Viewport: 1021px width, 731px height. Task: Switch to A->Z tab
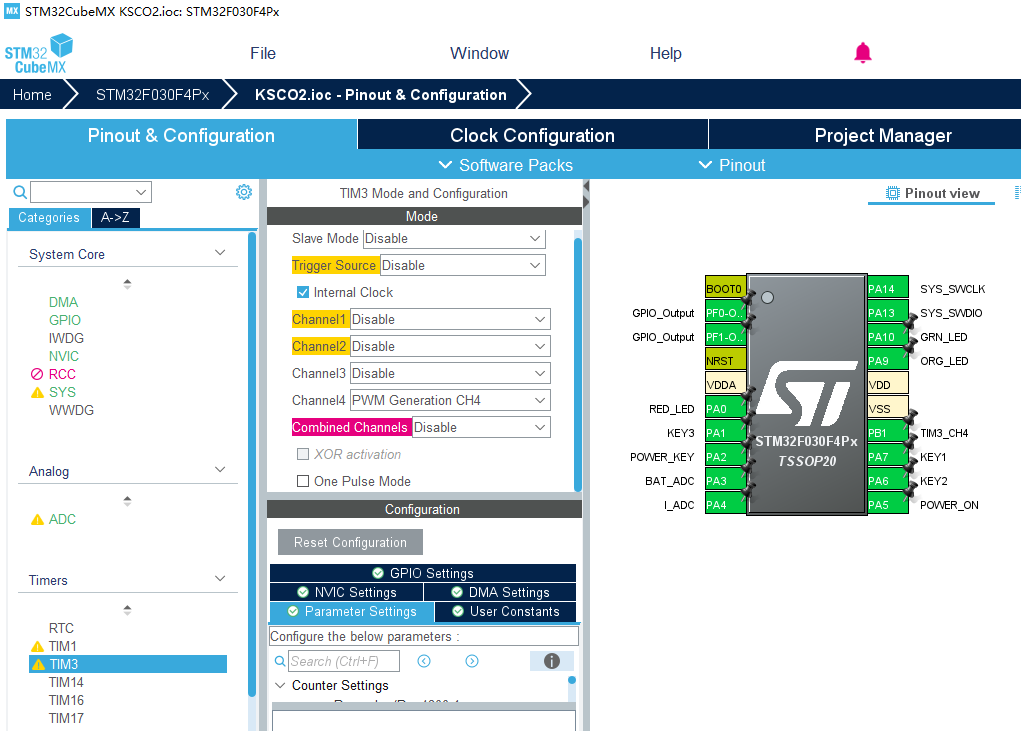[x=115, y=217]
